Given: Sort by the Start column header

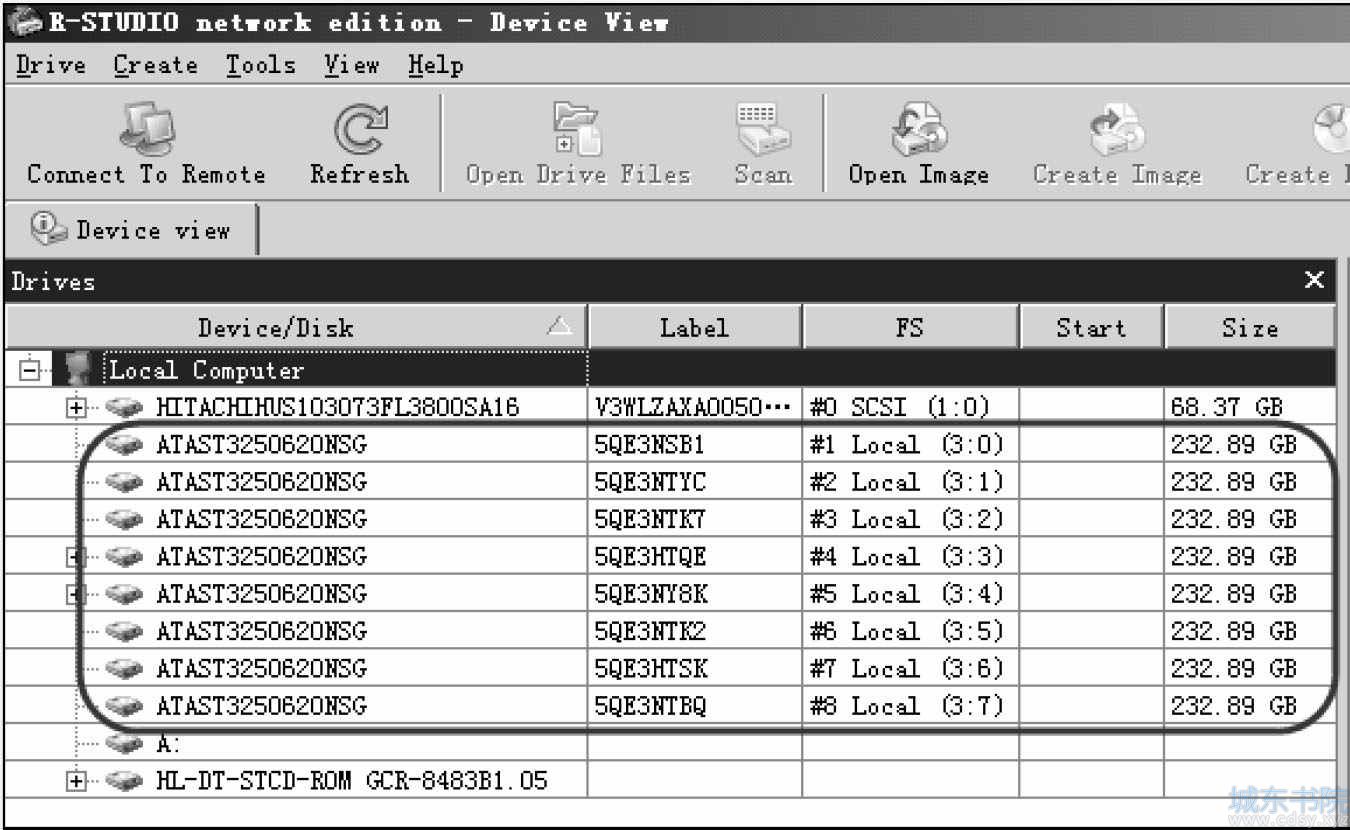Looking at the screenshot, I should [1091, 328].
